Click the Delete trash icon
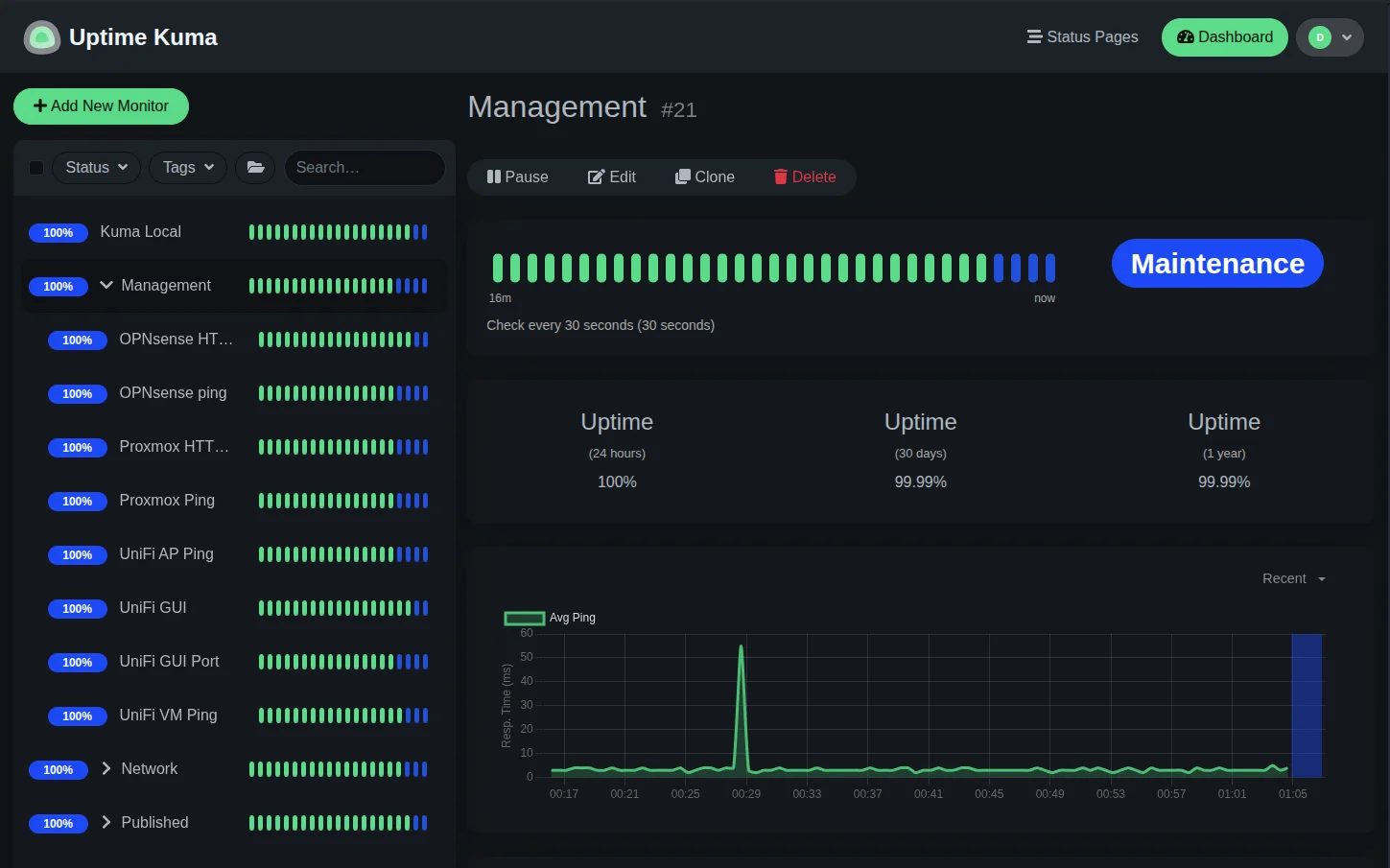Image resolution: width=1390 pixels, height=868 pixels. [x=780, y=176]
